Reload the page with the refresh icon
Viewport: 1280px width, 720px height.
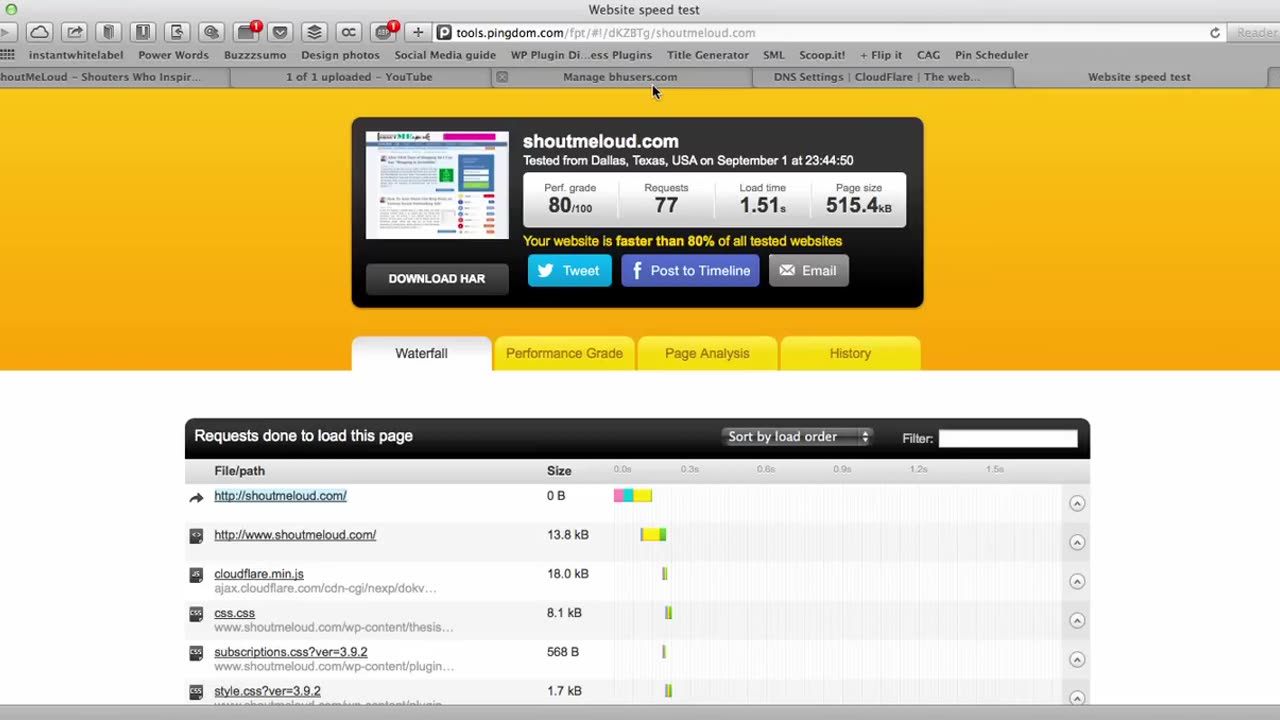(x=1215, y=33)
